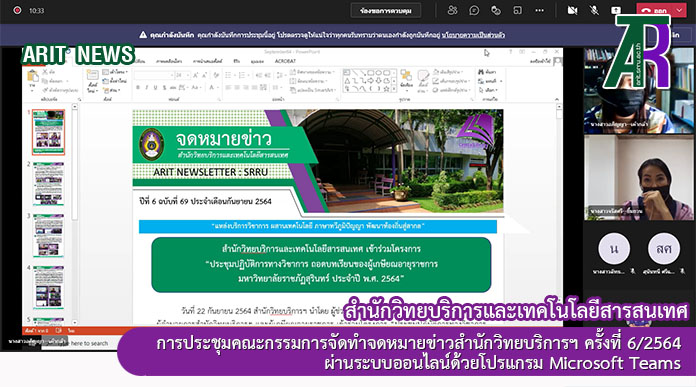The height and width of the screenshot is (387, 696).
Task: Open the ACROBAT ribbon tab
Action: 285,61
